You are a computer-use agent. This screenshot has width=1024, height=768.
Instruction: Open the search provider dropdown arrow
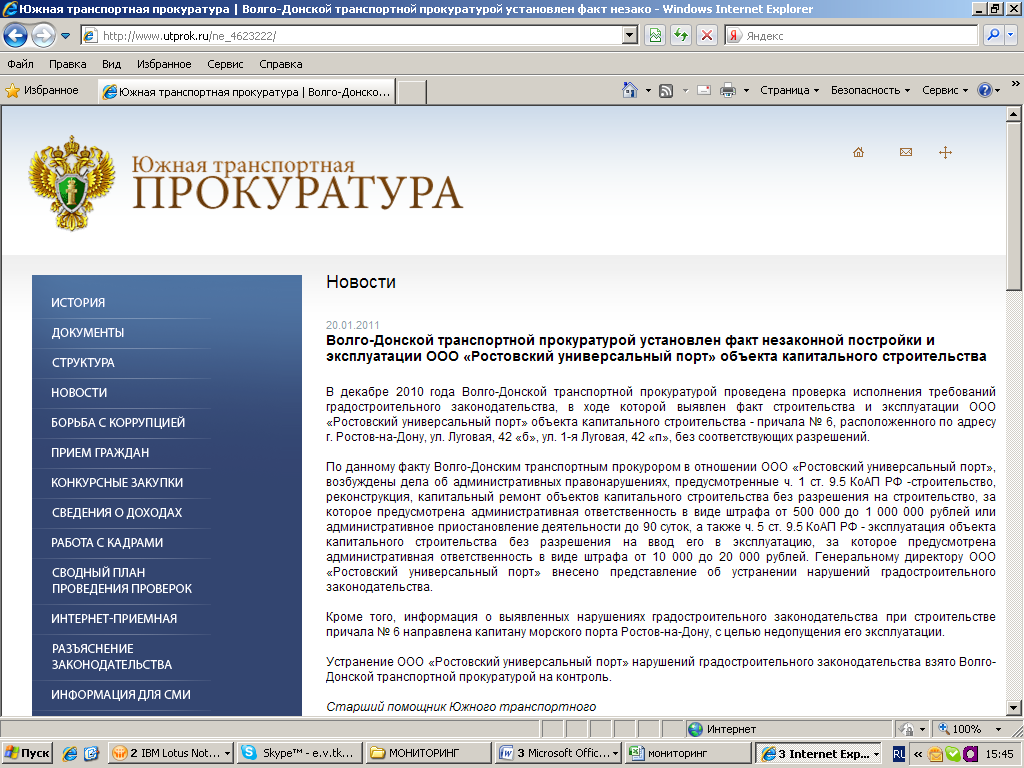tap(1011, 35)
